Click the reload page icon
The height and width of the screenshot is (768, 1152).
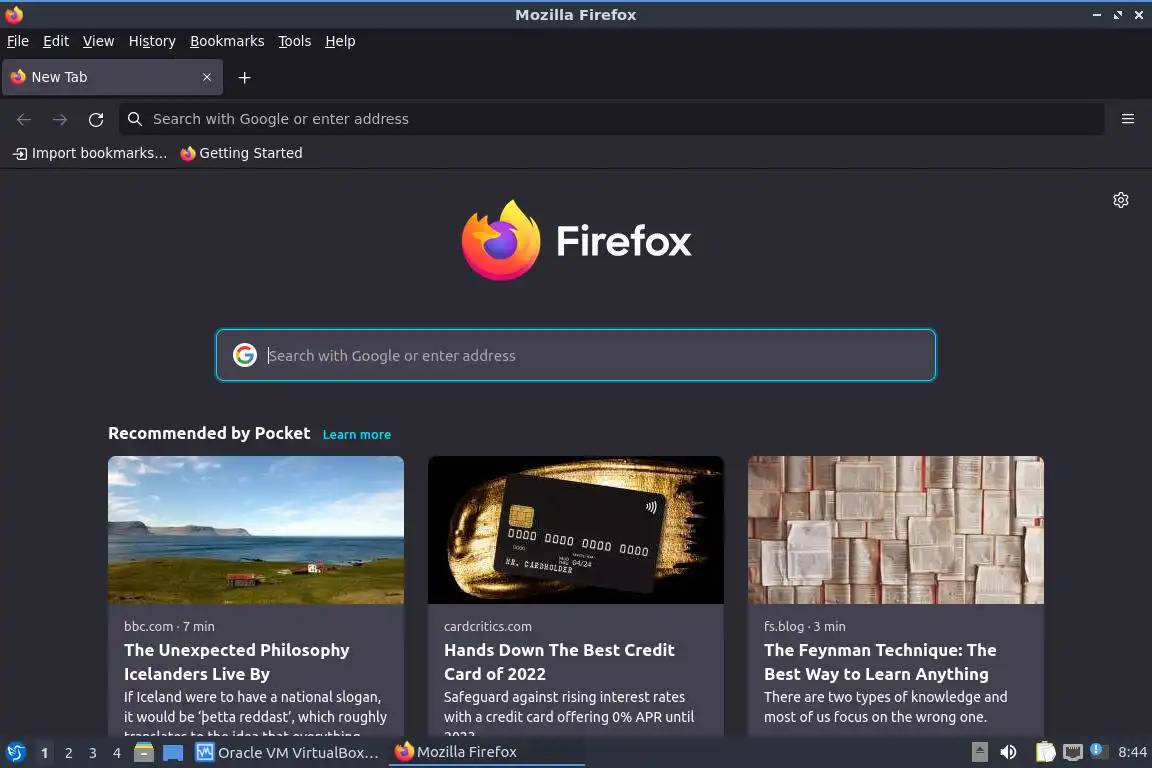(96, 120)
